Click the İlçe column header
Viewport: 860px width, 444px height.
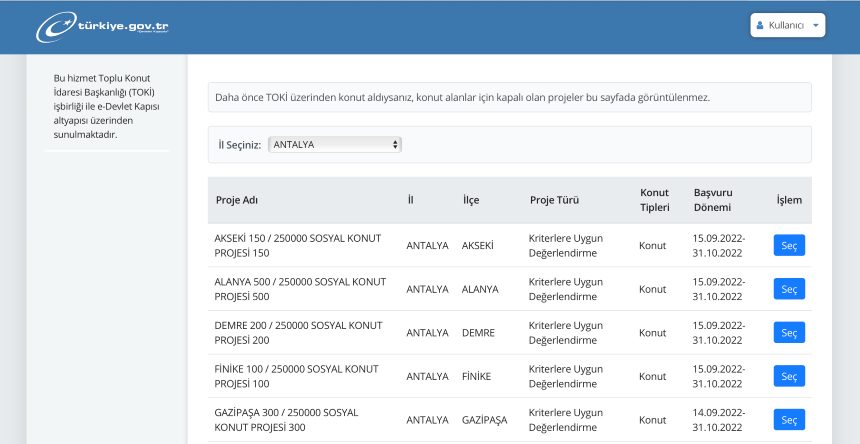click(470, 200)
